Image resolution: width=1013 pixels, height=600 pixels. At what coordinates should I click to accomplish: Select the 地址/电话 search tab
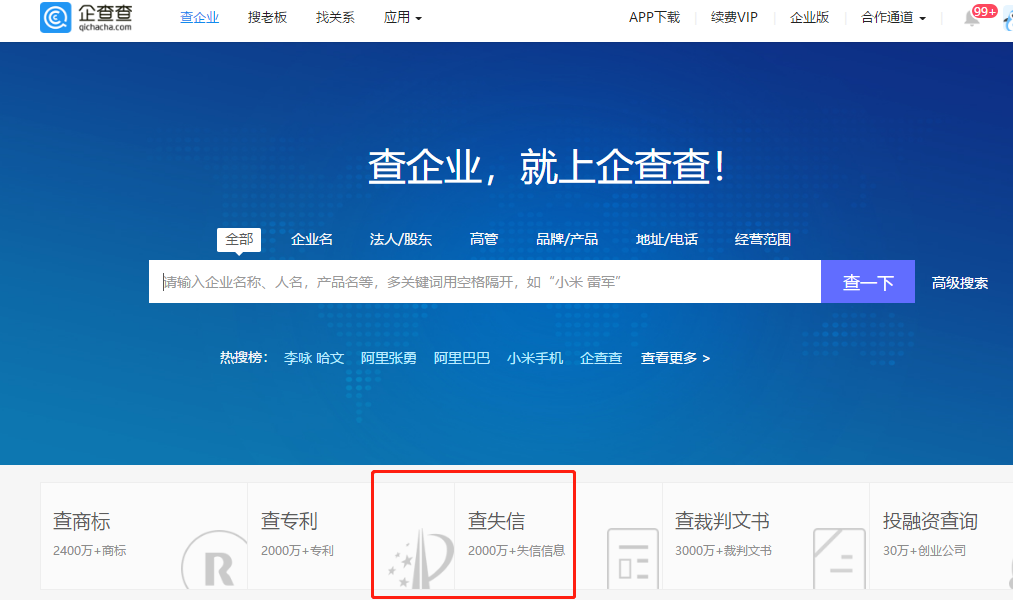click(667, 240)
